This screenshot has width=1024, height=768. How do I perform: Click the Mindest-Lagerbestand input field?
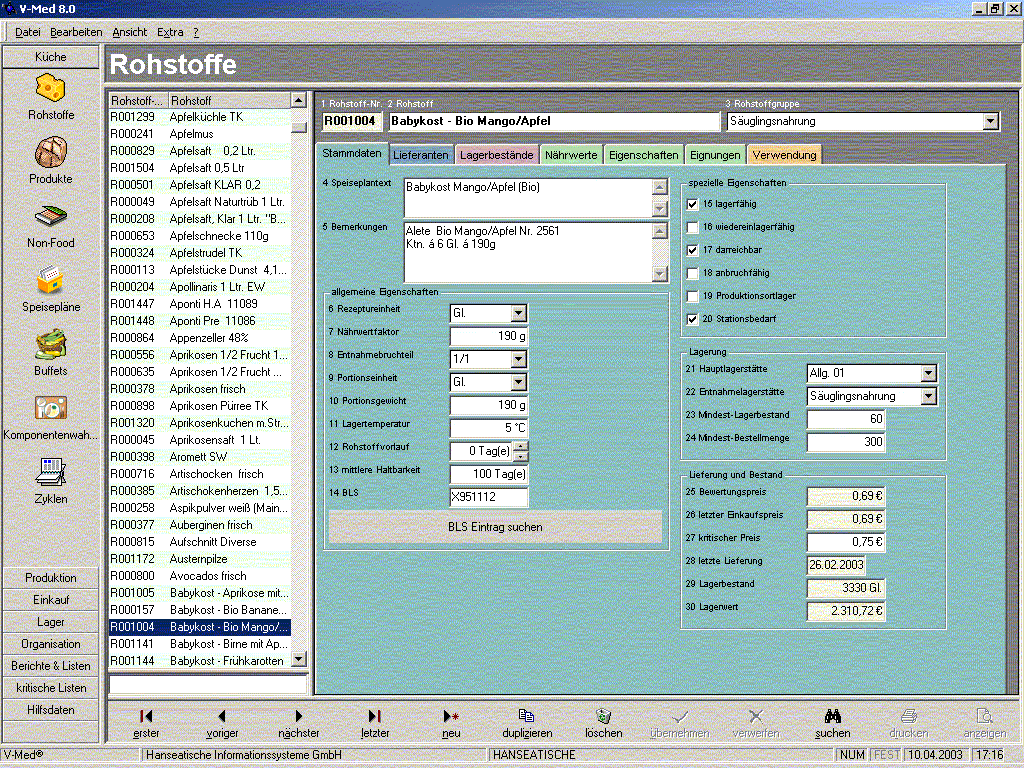pyautogui.click(x=845, y=418)
